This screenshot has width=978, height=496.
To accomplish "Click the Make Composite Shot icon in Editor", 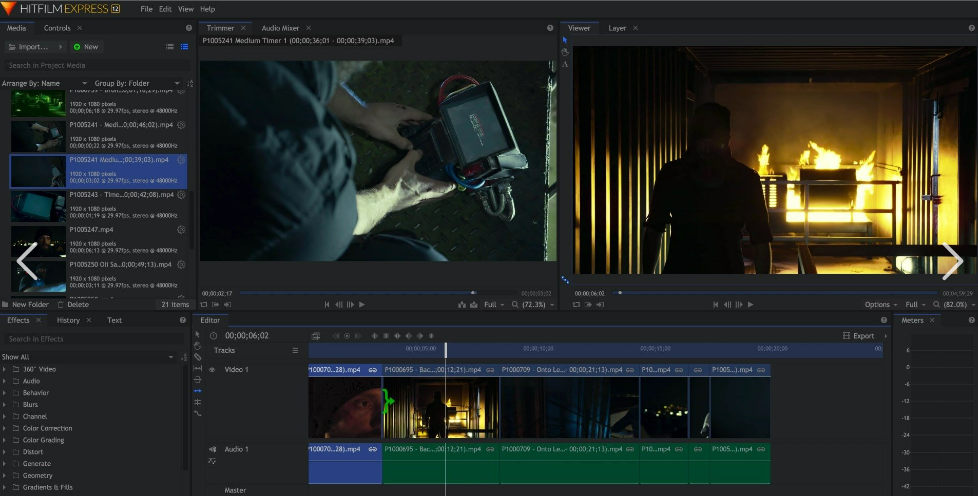I will coord(316,336).
